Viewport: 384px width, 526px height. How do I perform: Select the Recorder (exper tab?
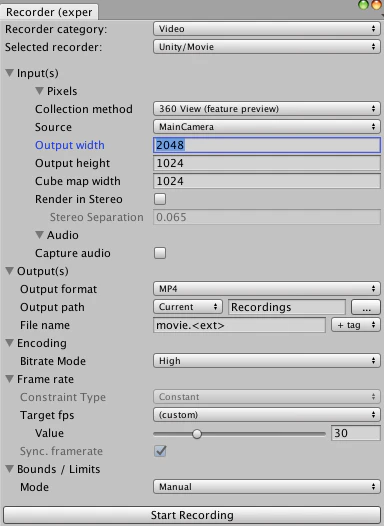(x=49, y=12)
